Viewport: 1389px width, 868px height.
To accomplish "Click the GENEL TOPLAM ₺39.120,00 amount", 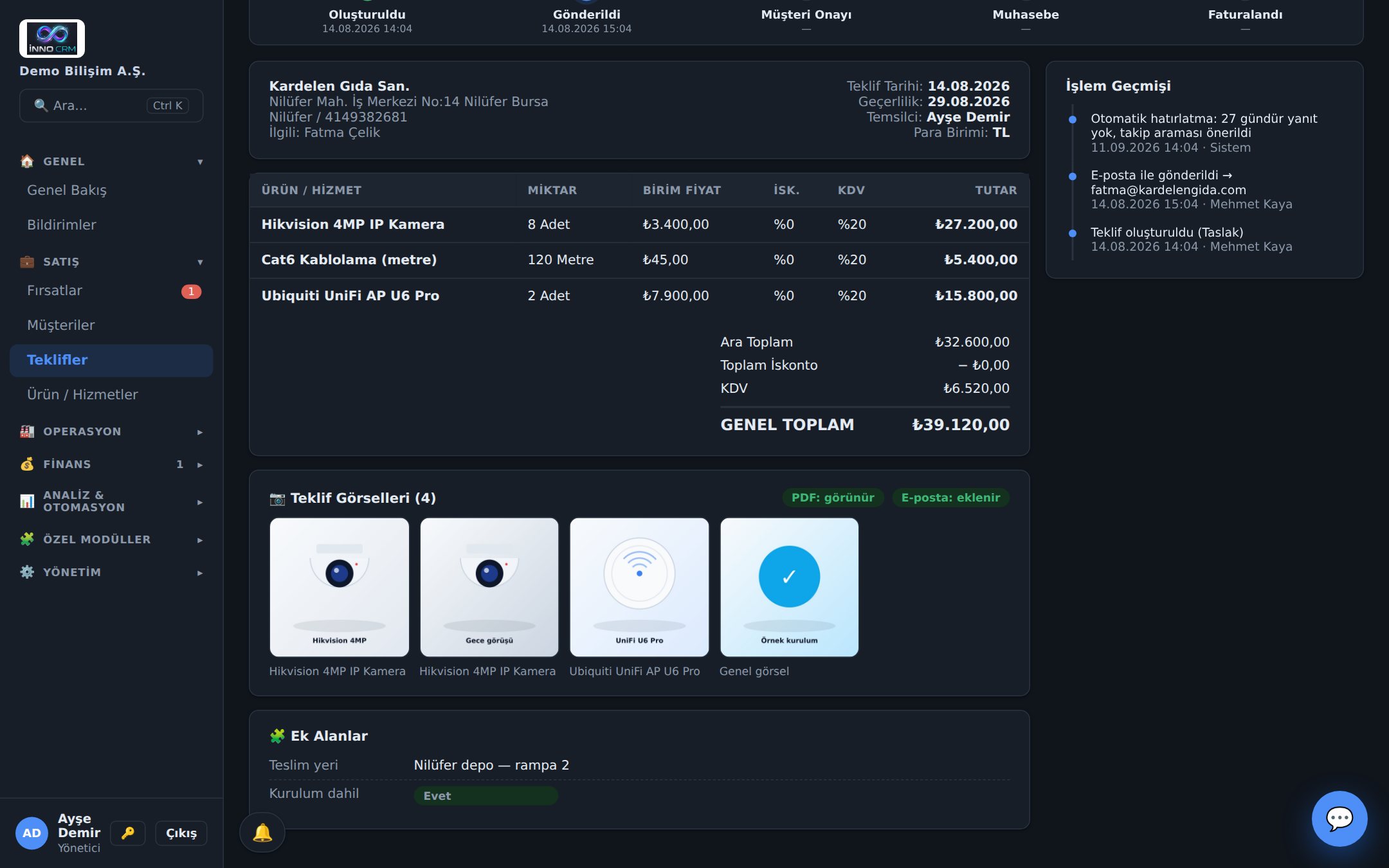I will 961,425.
